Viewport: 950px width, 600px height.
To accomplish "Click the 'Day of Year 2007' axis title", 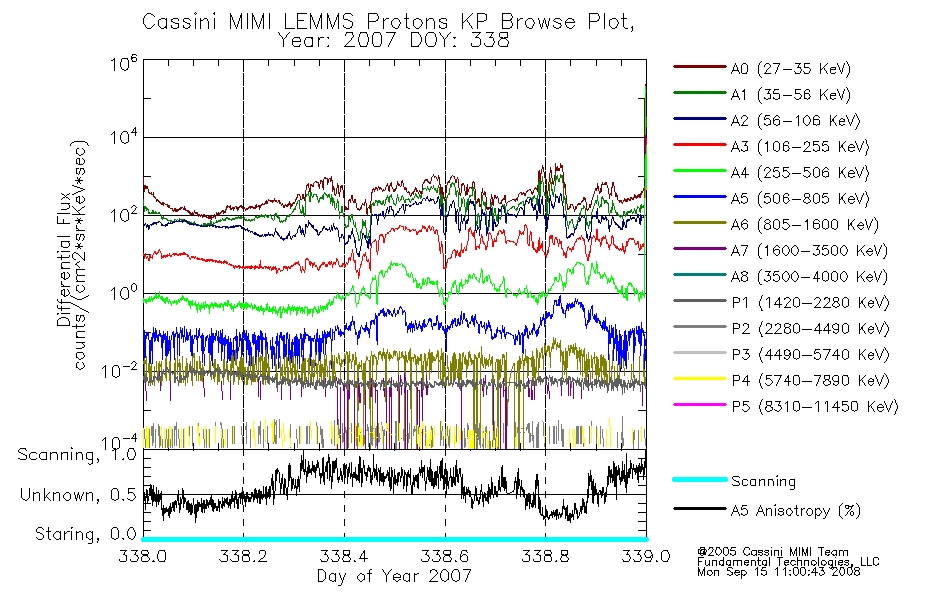I will tap(394, 576).
